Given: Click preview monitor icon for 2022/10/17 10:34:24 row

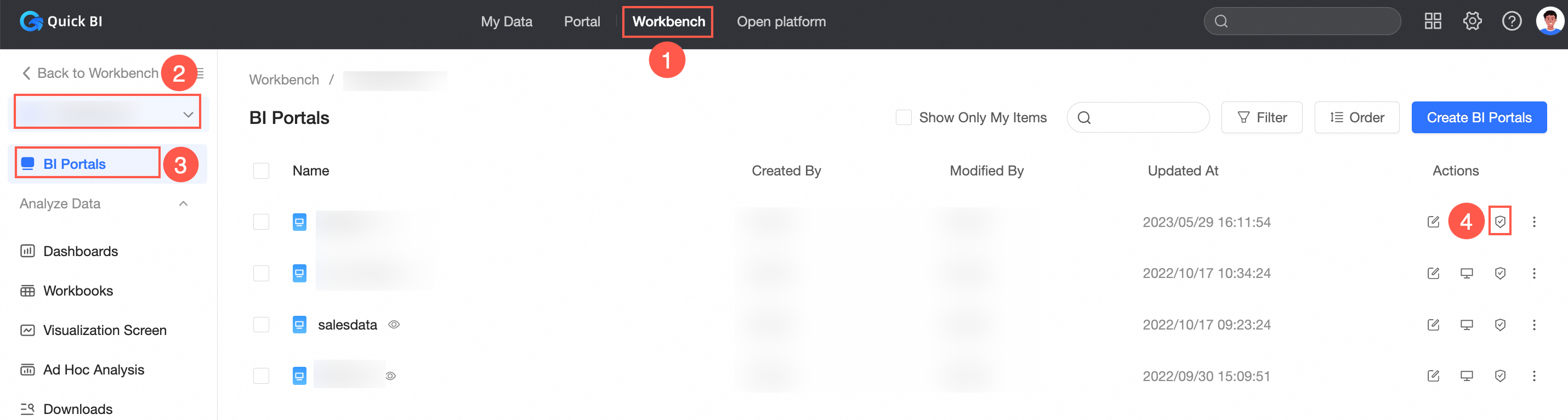Looking at the screenshot, I should point(1467,273).
